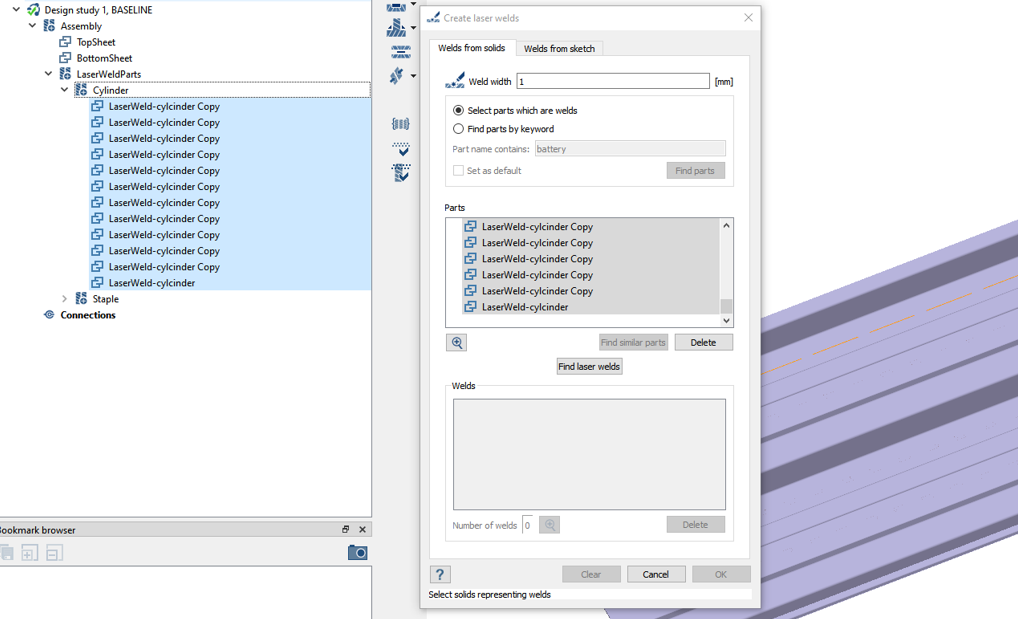The width and height of the screenshot is (1018, 619).
Task: Float the Bookmark browser panel
Action: (x=345, y=530)
